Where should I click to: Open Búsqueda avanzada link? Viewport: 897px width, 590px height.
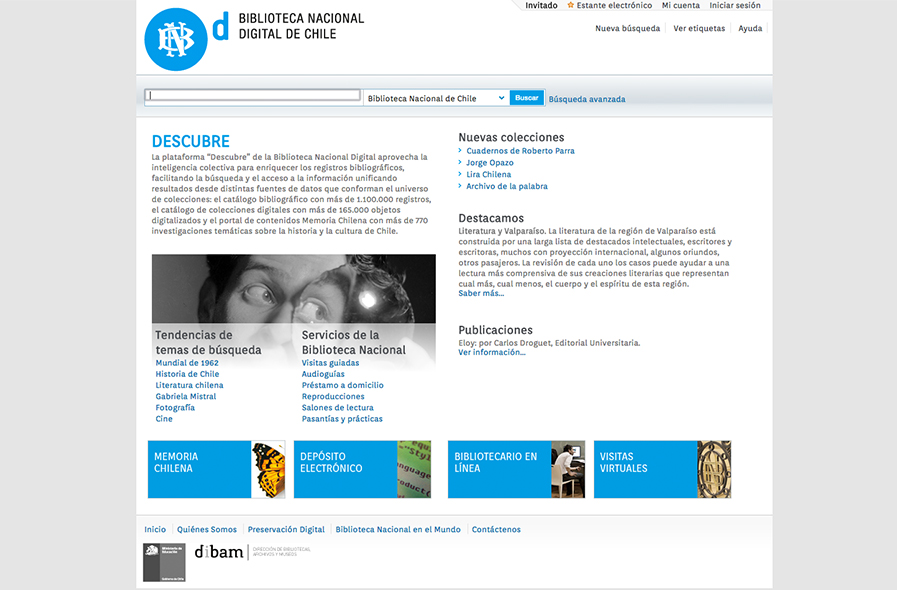click(587, 99)
